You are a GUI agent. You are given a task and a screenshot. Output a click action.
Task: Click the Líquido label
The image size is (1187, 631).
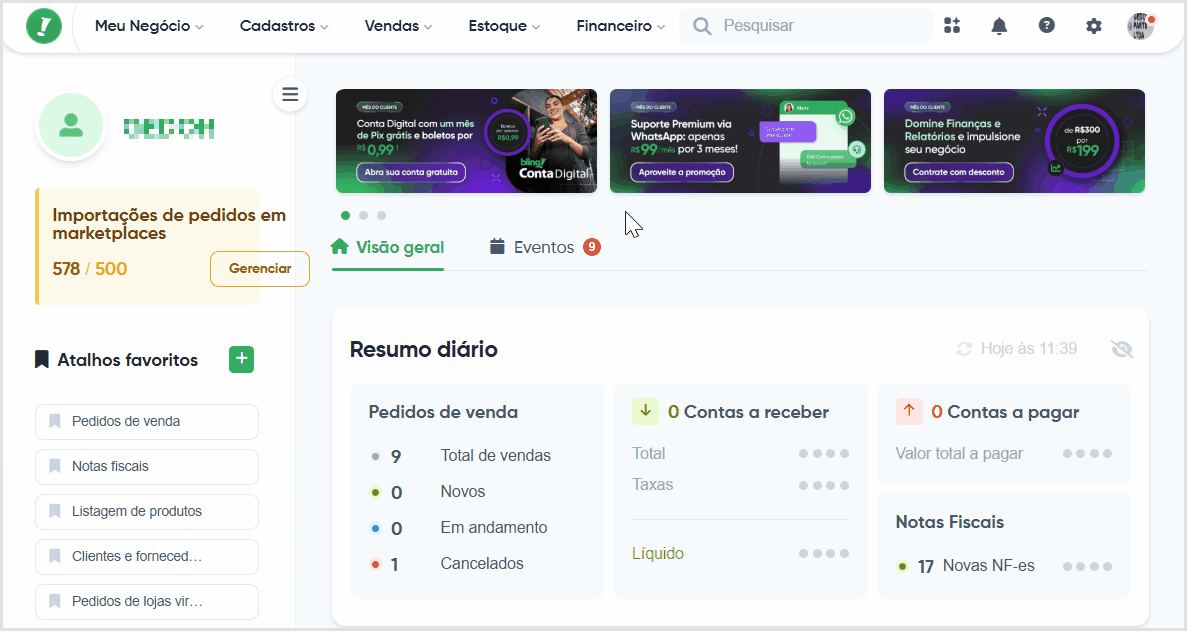point(658,554)
